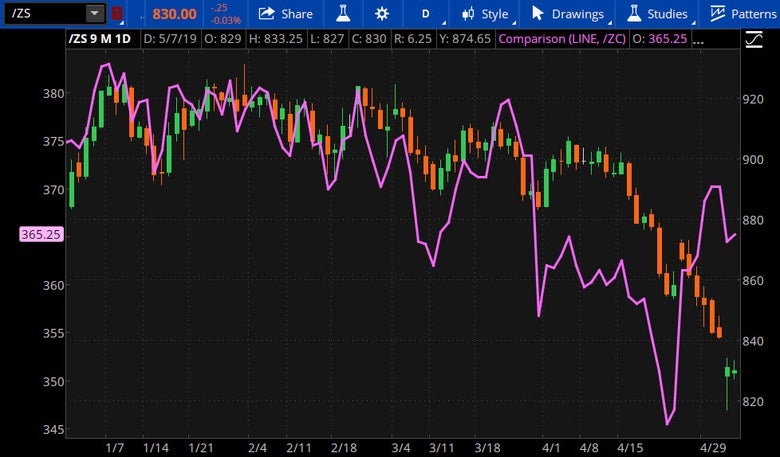Open the D timeframe selector
Image resolution: width=780 pixels, height=457 pixels.
426,14
